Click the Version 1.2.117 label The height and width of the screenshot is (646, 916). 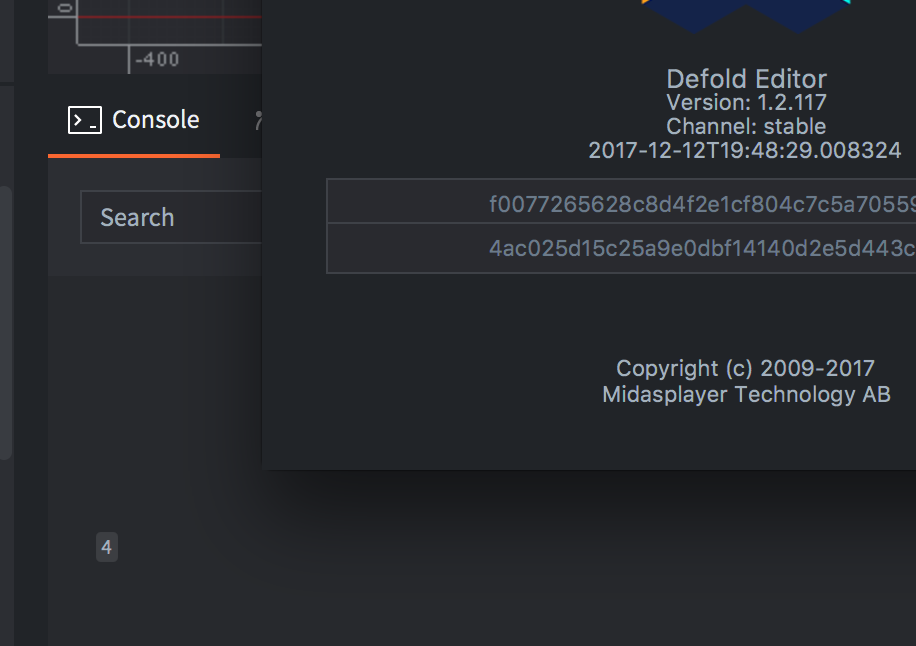[746, 102]
